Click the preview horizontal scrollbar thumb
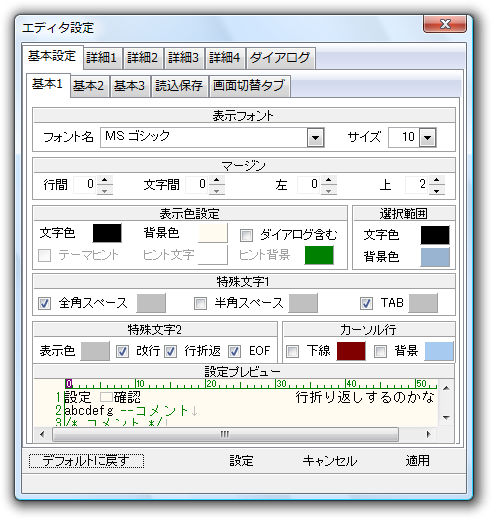 pyautogui.click(x=225, y=434)
